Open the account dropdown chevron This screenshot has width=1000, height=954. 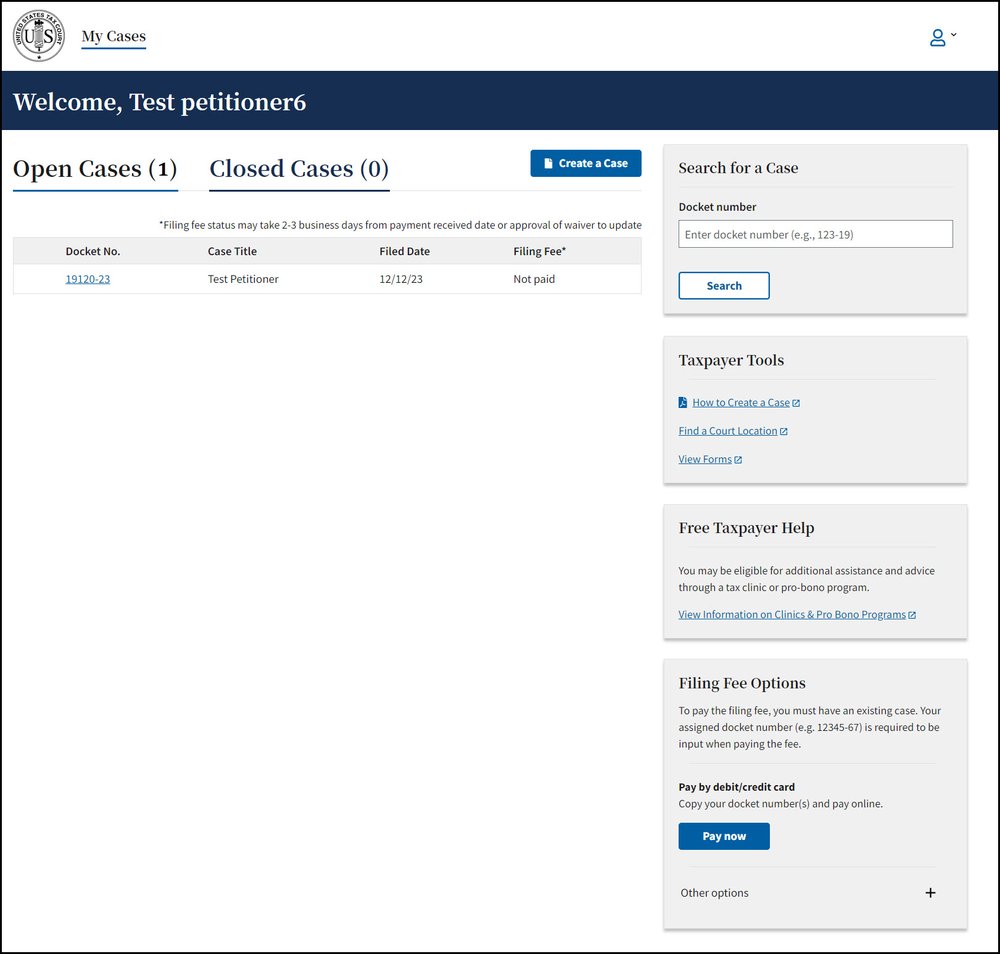[953, 34]
